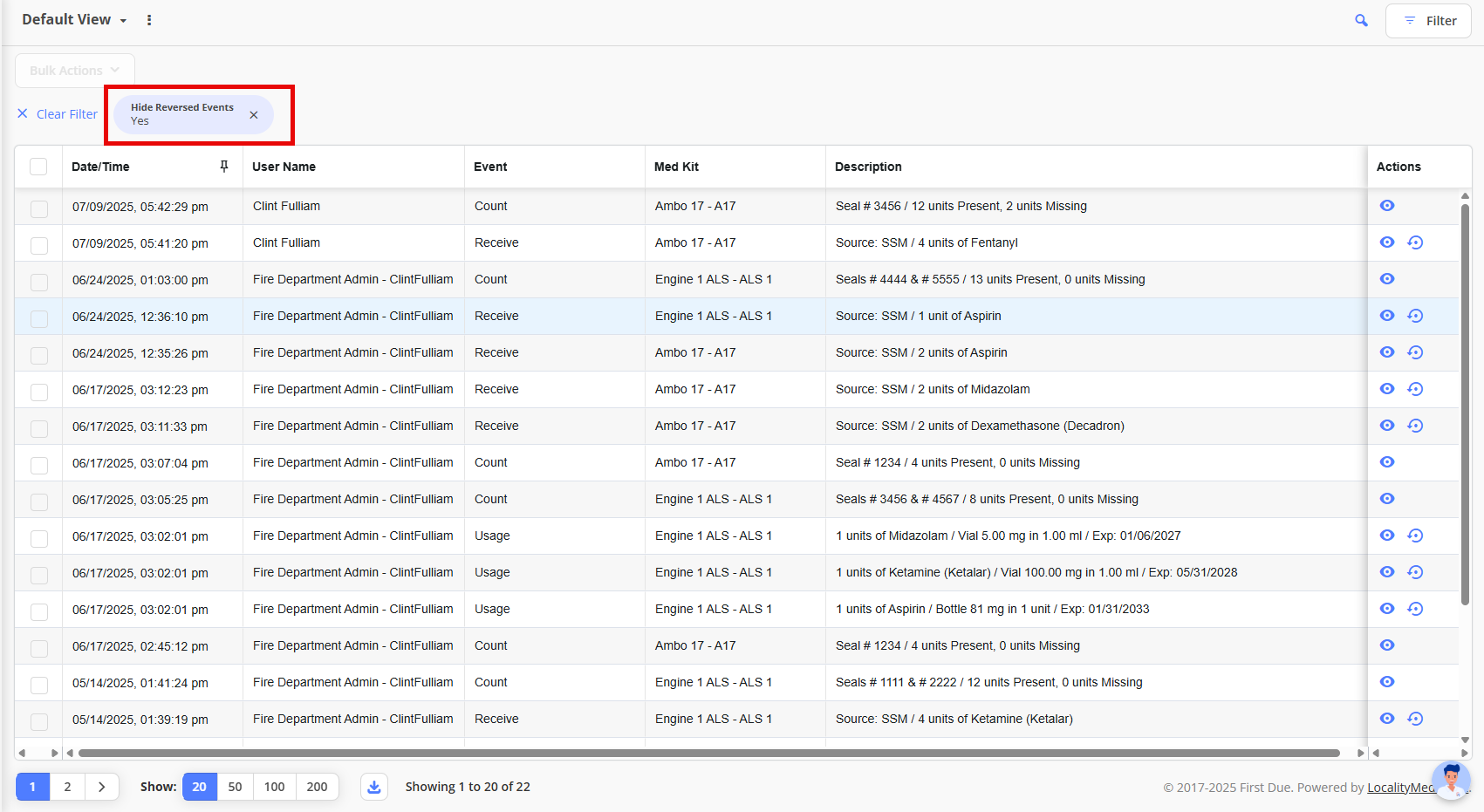Click the vertical scrollbar of the table

point(1465,404)
